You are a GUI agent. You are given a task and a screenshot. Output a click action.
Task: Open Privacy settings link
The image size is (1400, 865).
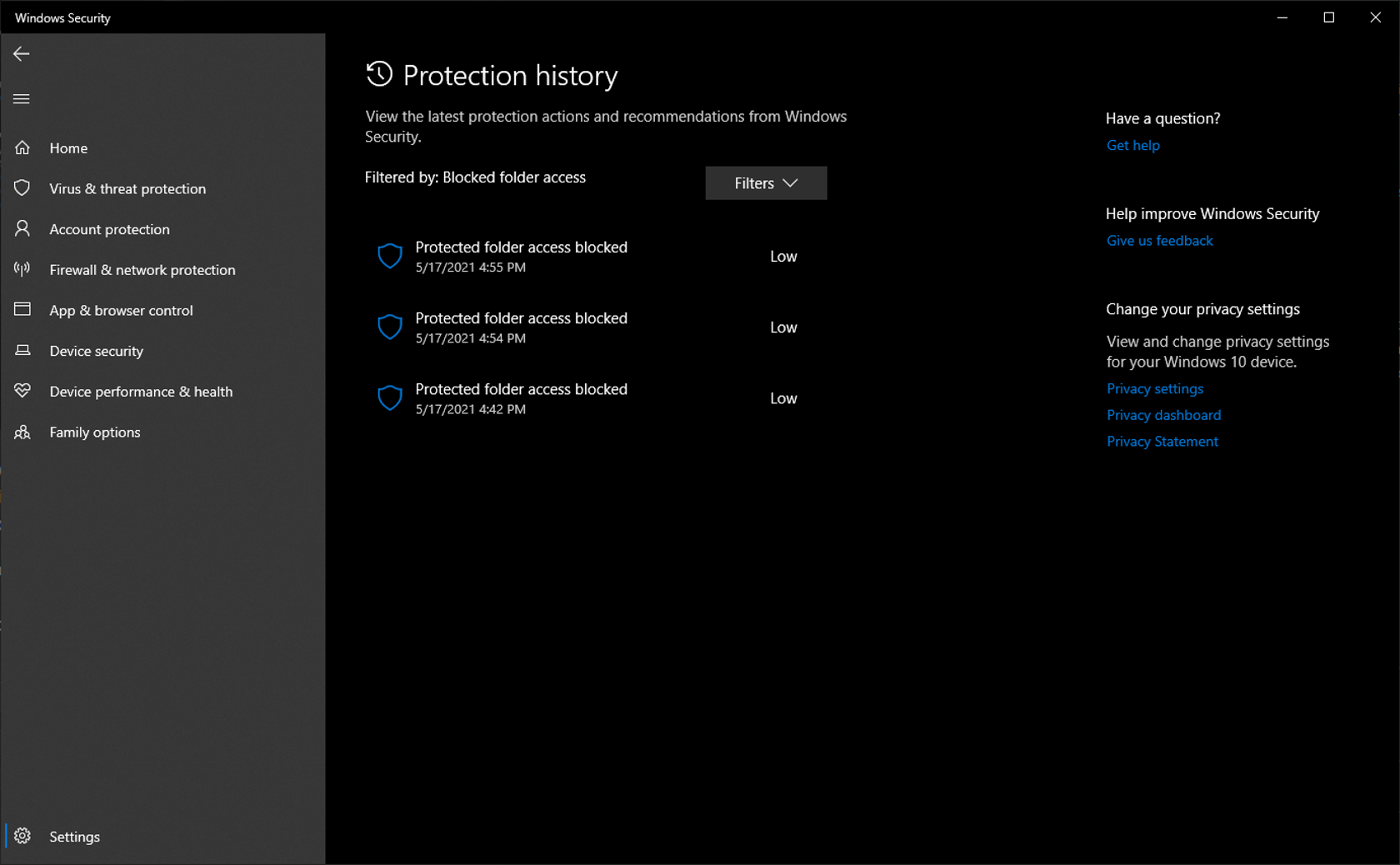tap(1155, 388)
